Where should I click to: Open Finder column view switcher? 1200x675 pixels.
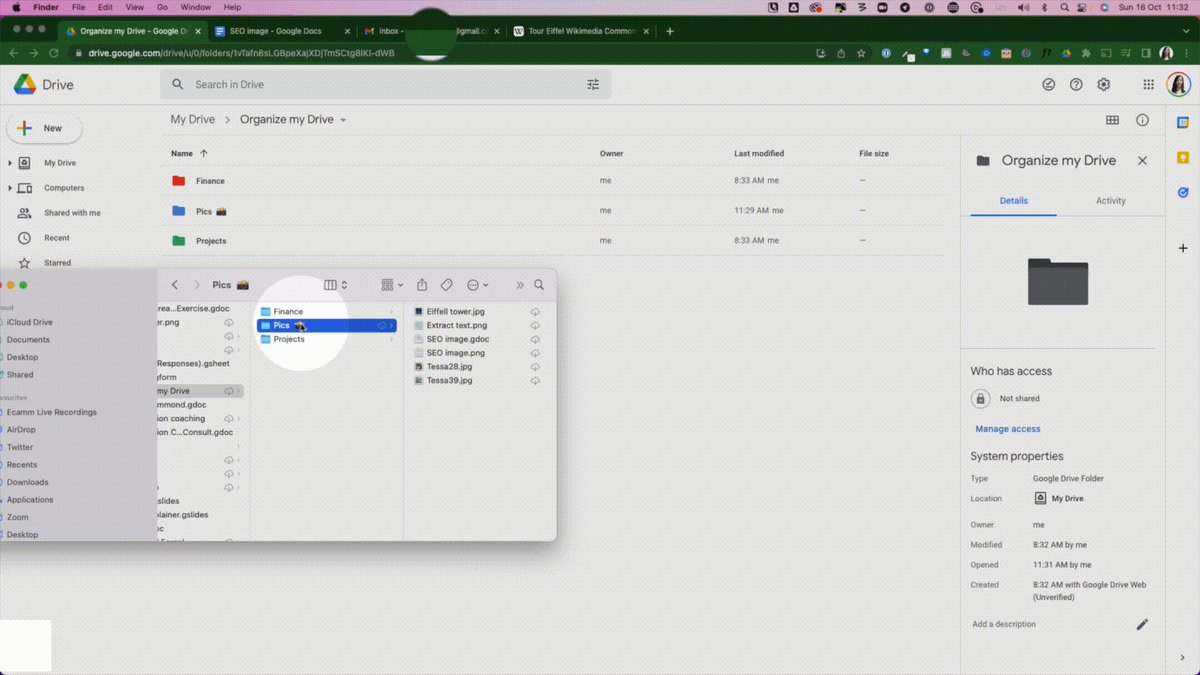coord(336,285)
